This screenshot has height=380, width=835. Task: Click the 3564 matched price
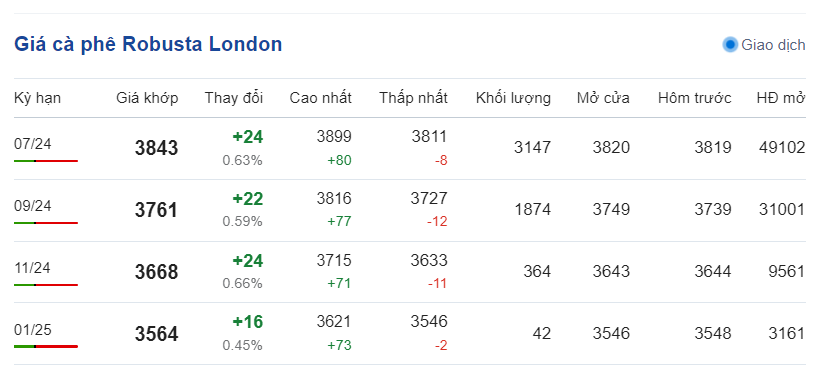pyautogui.click(x=156, y=334)
